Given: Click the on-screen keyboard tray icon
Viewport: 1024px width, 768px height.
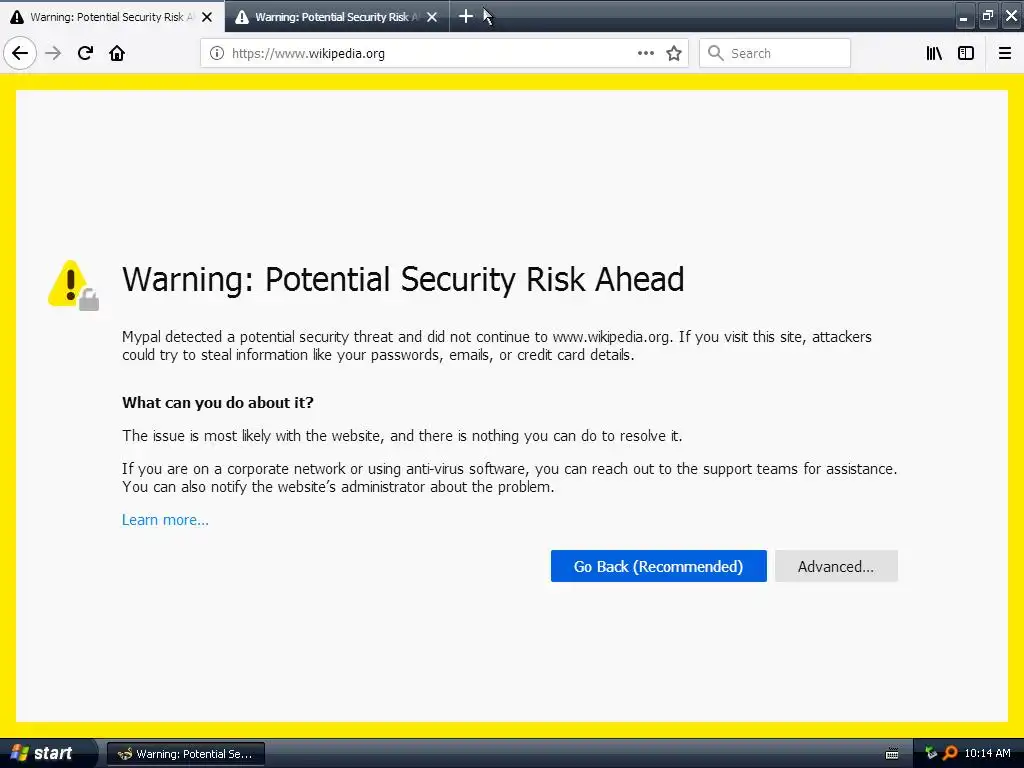Looking at the screenshot, I should [891, 754].
